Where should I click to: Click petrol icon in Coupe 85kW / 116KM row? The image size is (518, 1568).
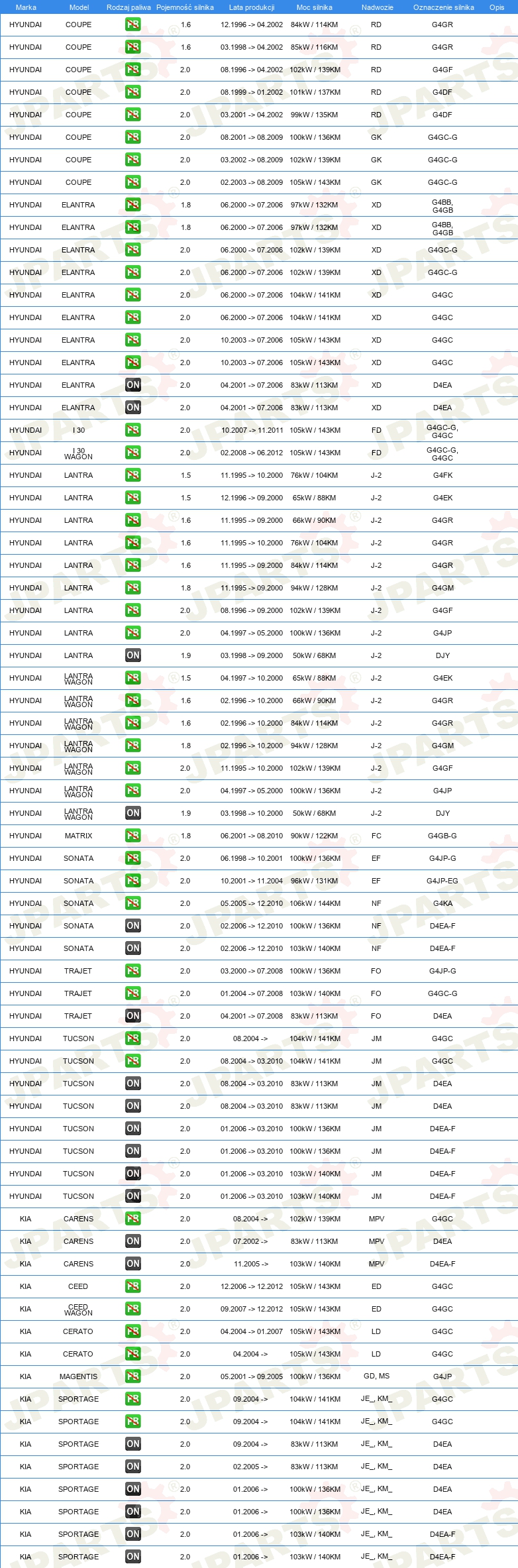click(x=133, y=47)
